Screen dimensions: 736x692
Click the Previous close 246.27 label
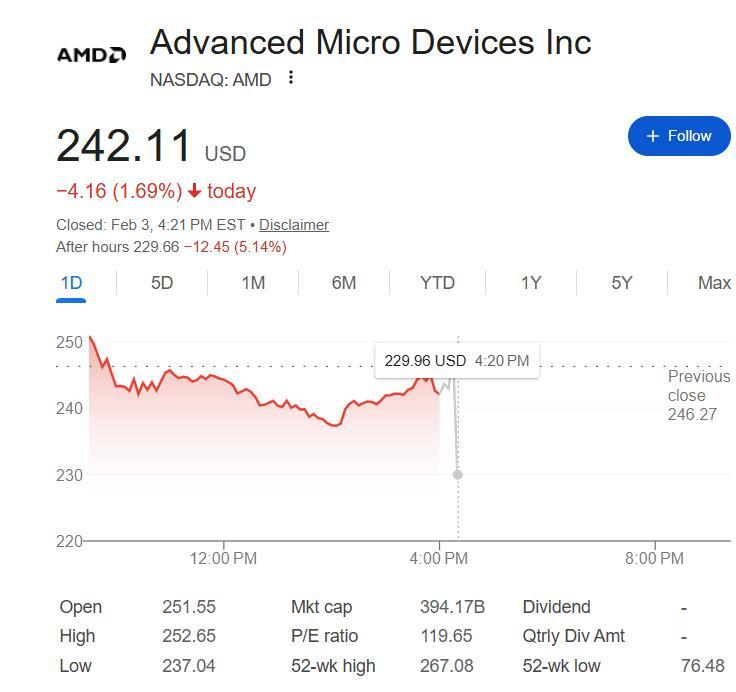(698, 395)
